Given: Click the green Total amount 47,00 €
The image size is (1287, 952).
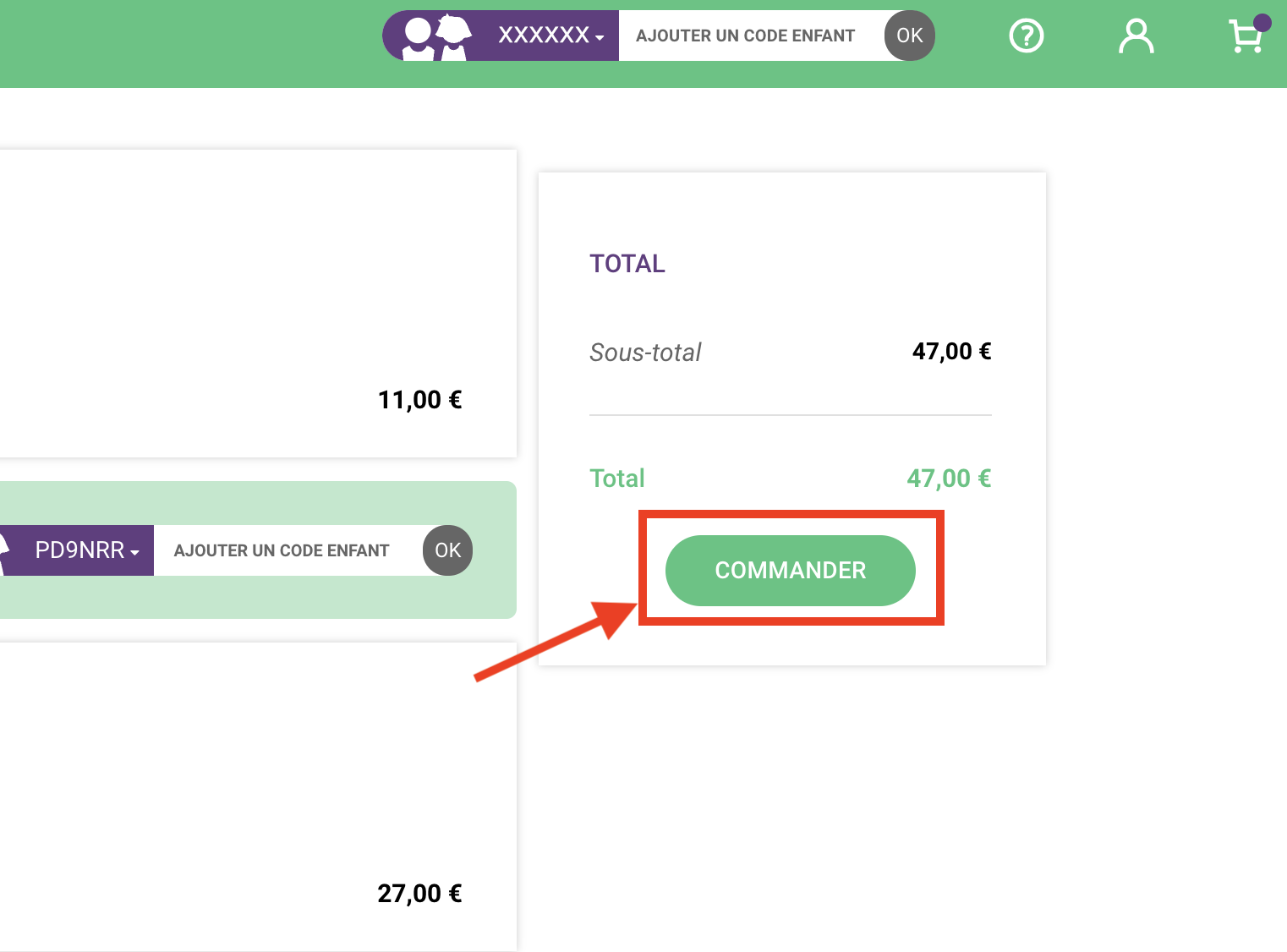Looking at the screenshot, I should pyautogui.click(x=949, y=479).
